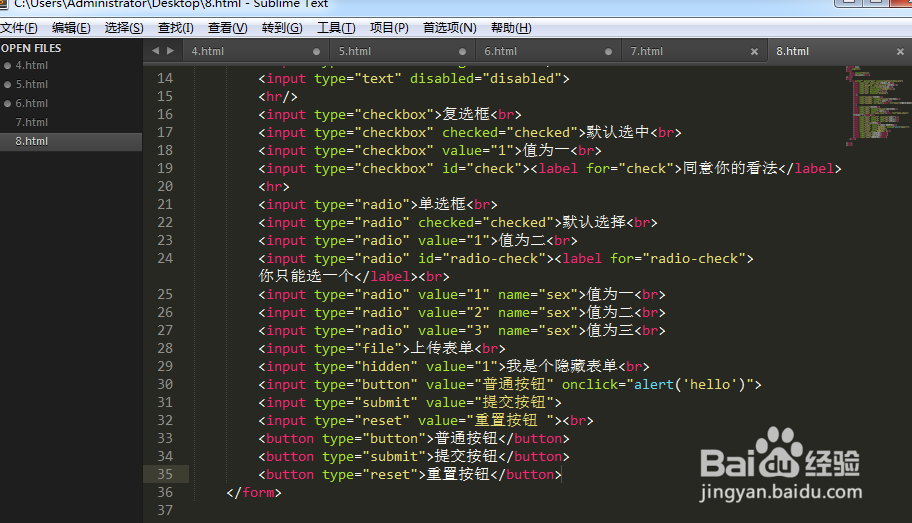Click line number 19 in gutter
This screenshot has height=523, width=912.
165,168
